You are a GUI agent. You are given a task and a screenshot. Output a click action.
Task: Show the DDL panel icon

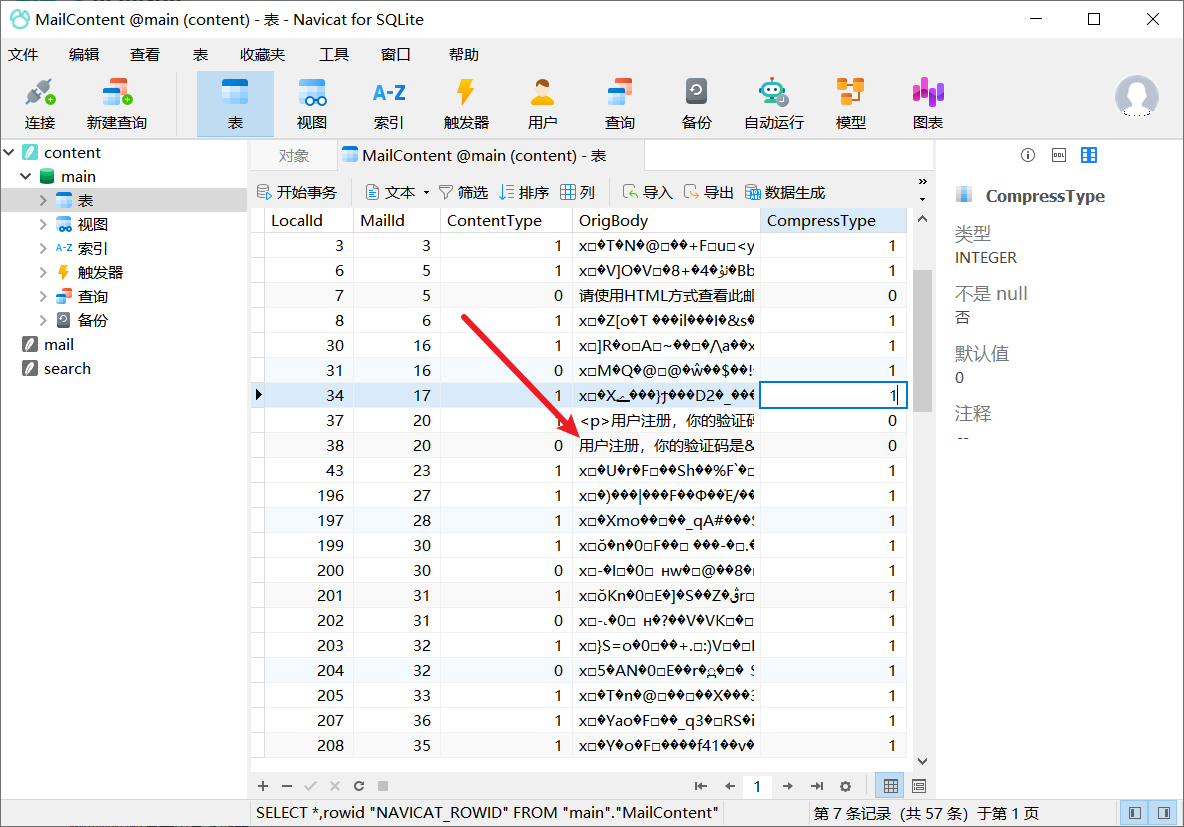(x=1059, y=155)
